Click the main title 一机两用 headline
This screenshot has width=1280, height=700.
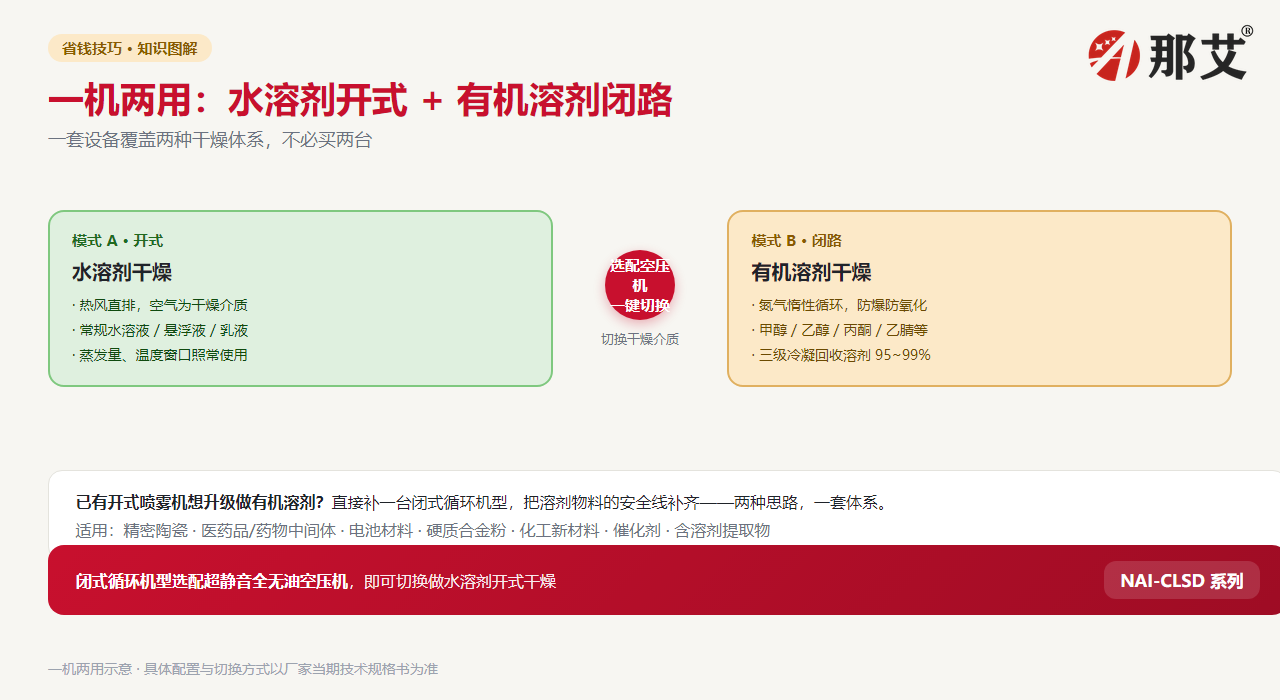[x=360, y=101]
